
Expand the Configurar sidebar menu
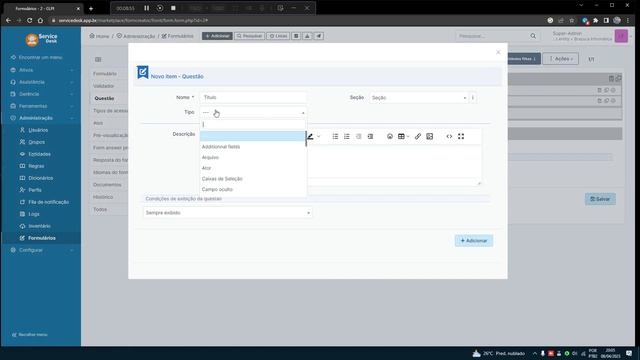click(41, 250)
